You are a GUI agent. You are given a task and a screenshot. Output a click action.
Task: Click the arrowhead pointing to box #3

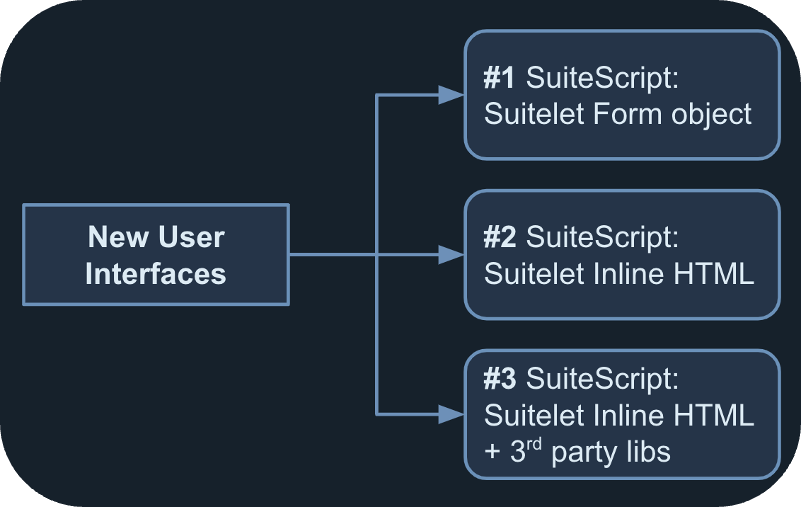452,413
